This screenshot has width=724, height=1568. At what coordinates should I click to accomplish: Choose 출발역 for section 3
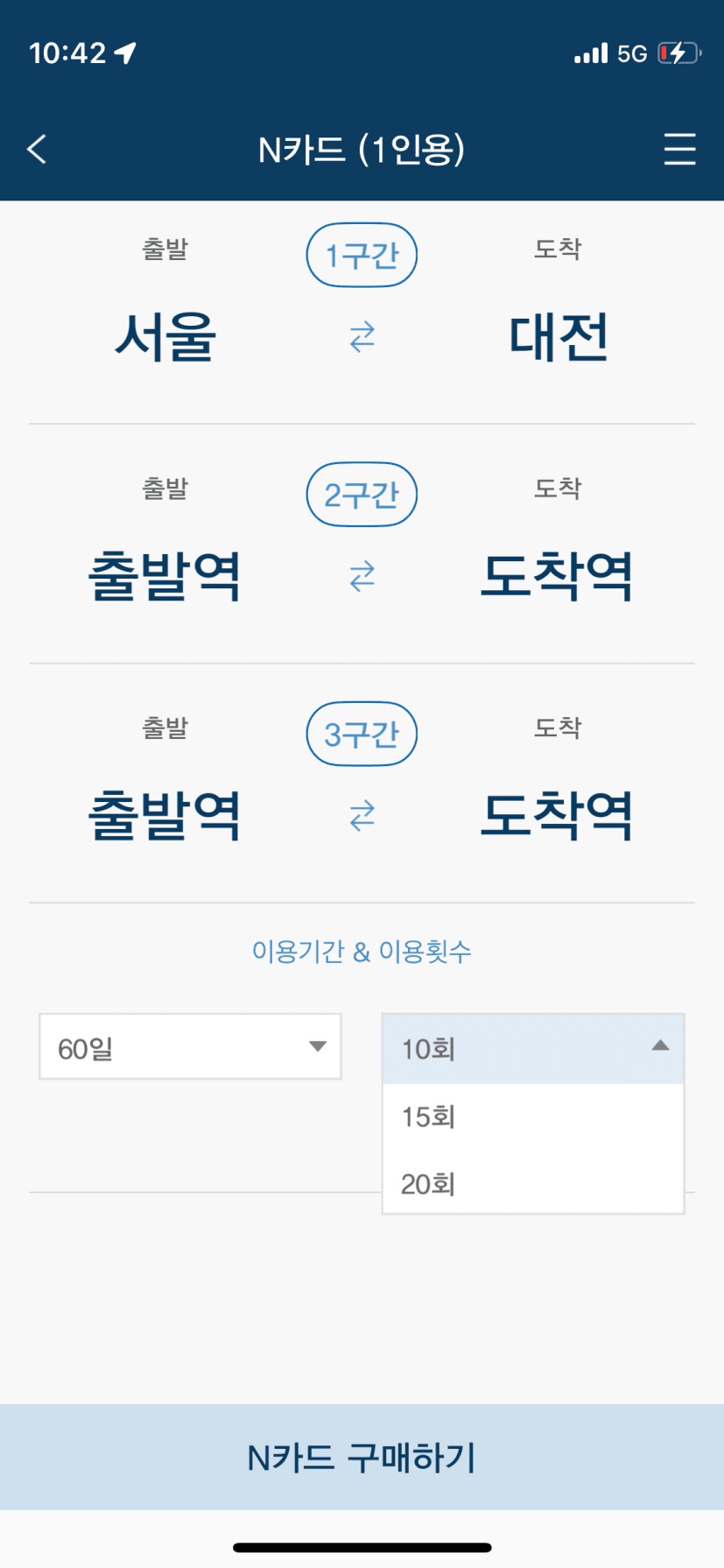point(165,816)
